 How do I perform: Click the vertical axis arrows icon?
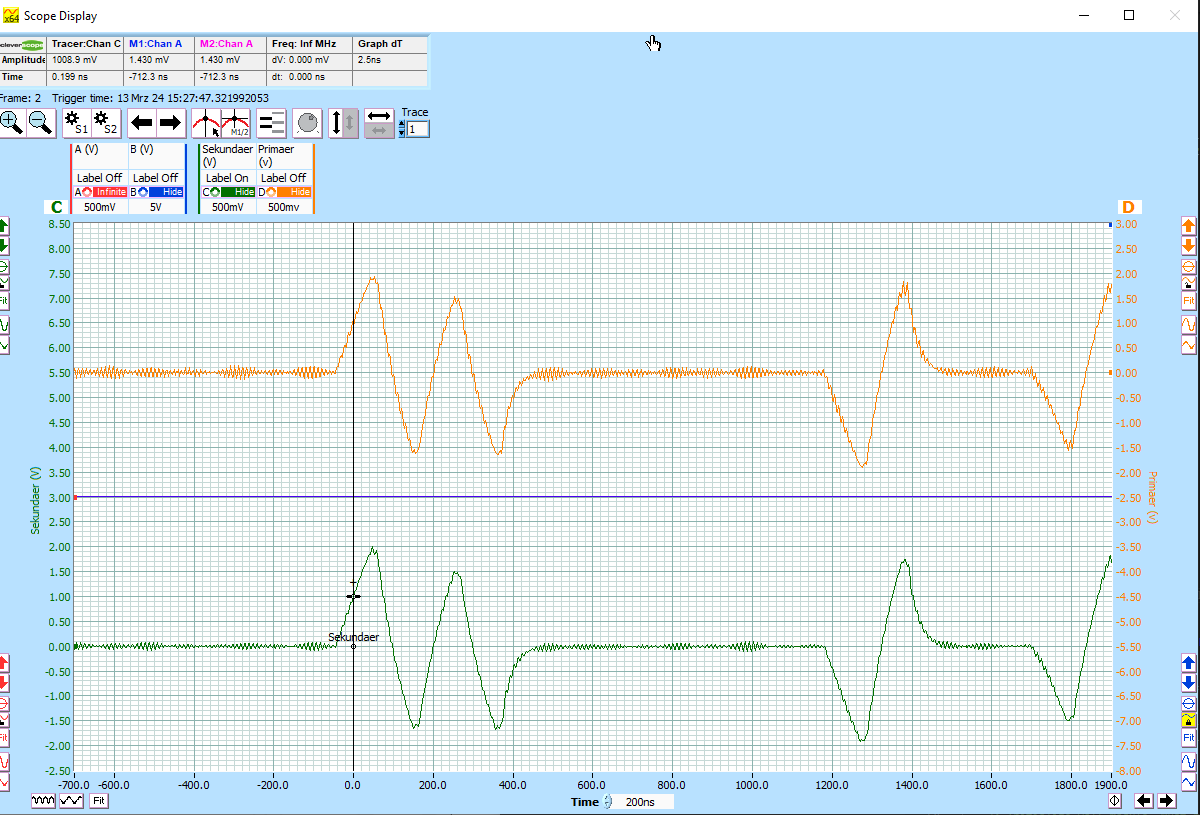click(344, 123)
